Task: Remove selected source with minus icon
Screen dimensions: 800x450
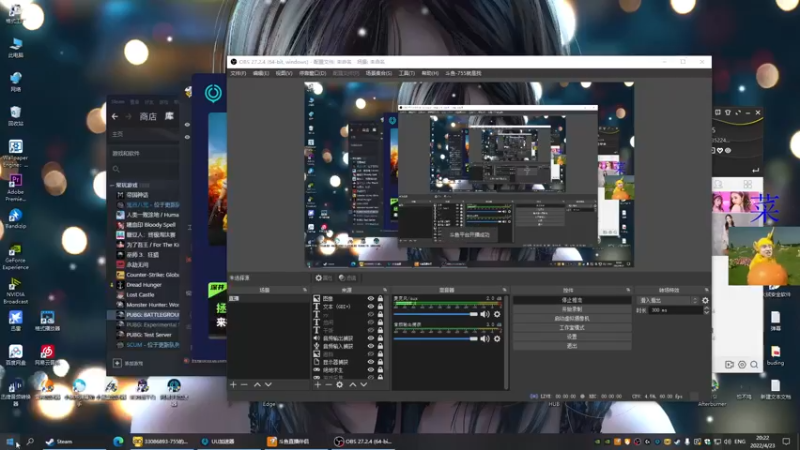Action: pyautogui.click(x=329, y=385)
